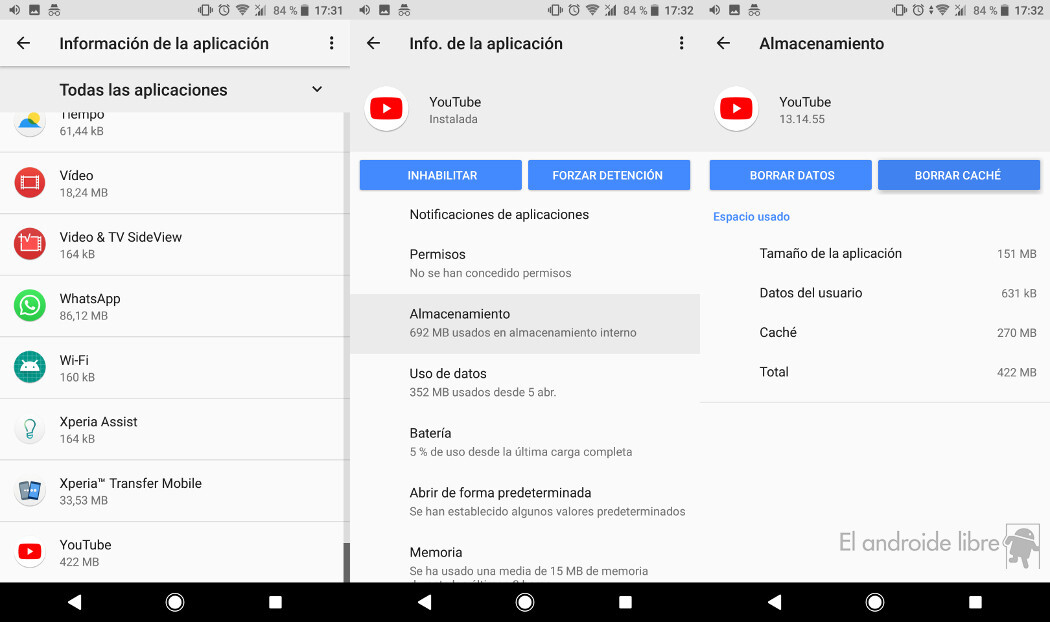Go back from the Almacenamiento screen
Viewport: 1050px width, 622px height.
point(723,44)
